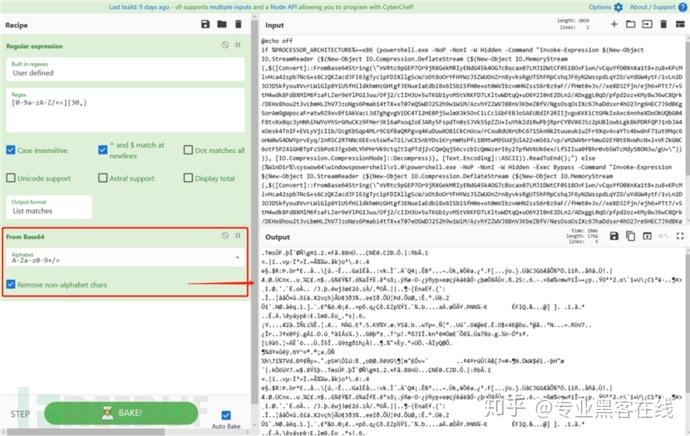Open Options via gear icon

tap(618, 7)
